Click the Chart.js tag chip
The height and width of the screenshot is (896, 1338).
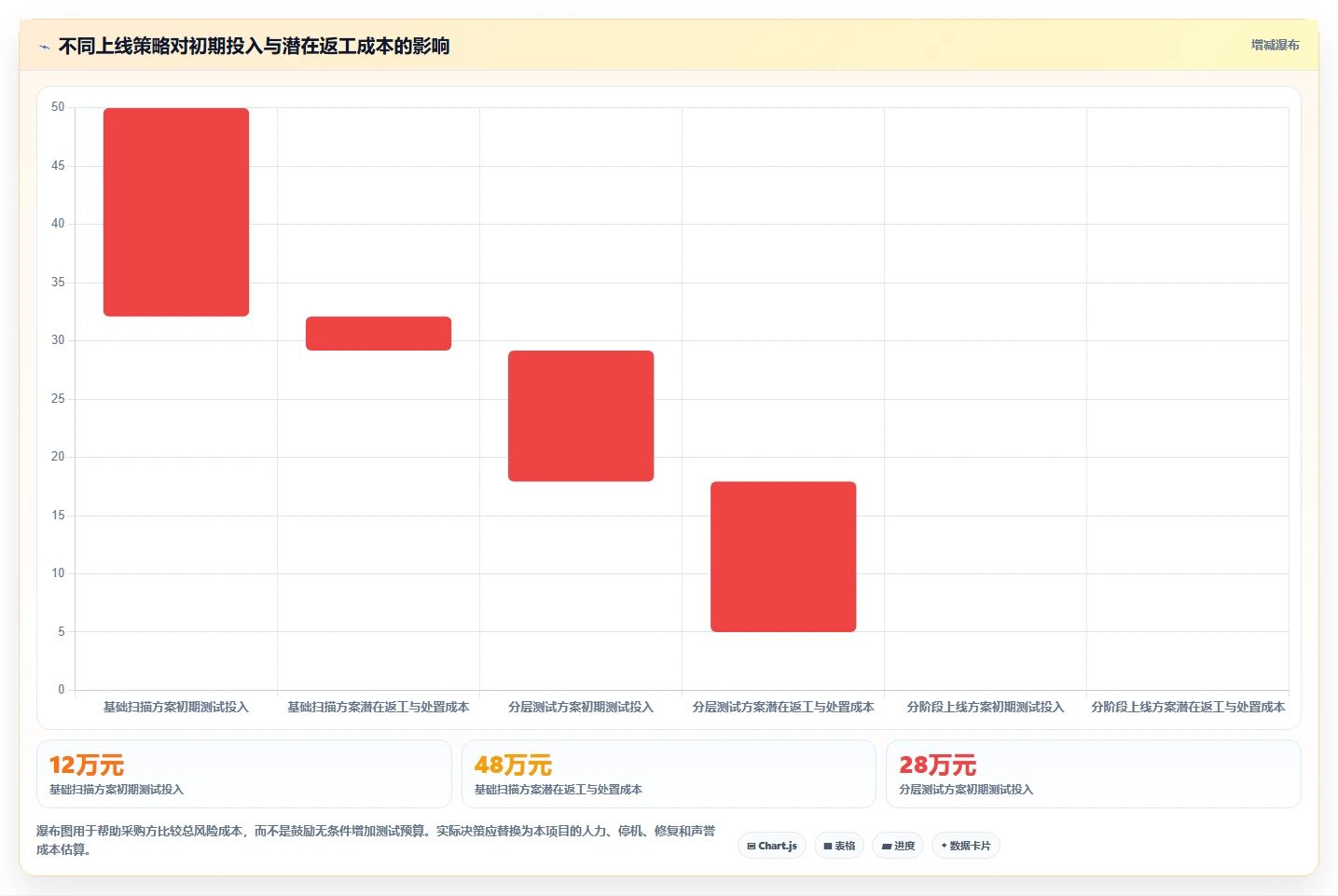click(772, 846)
